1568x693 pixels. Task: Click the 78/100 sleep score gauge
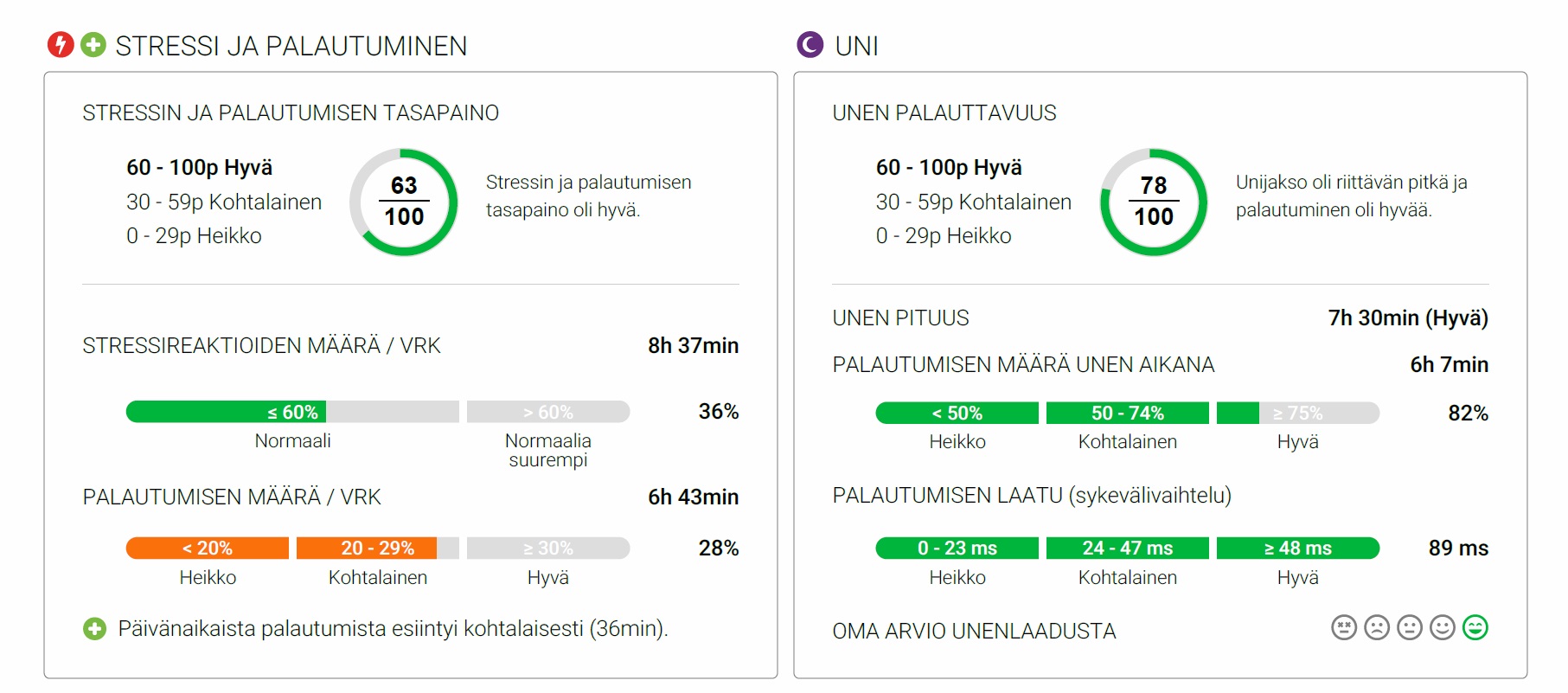click(1154, 202)
